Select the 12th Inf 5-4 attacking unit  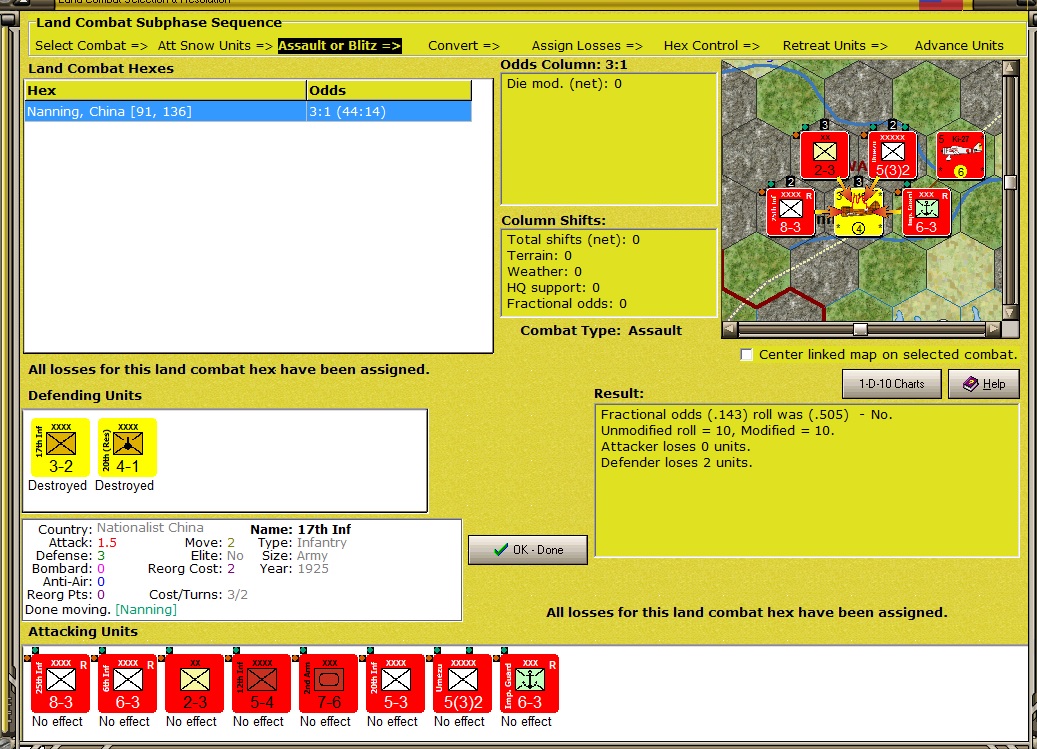(x=262, y=683)
